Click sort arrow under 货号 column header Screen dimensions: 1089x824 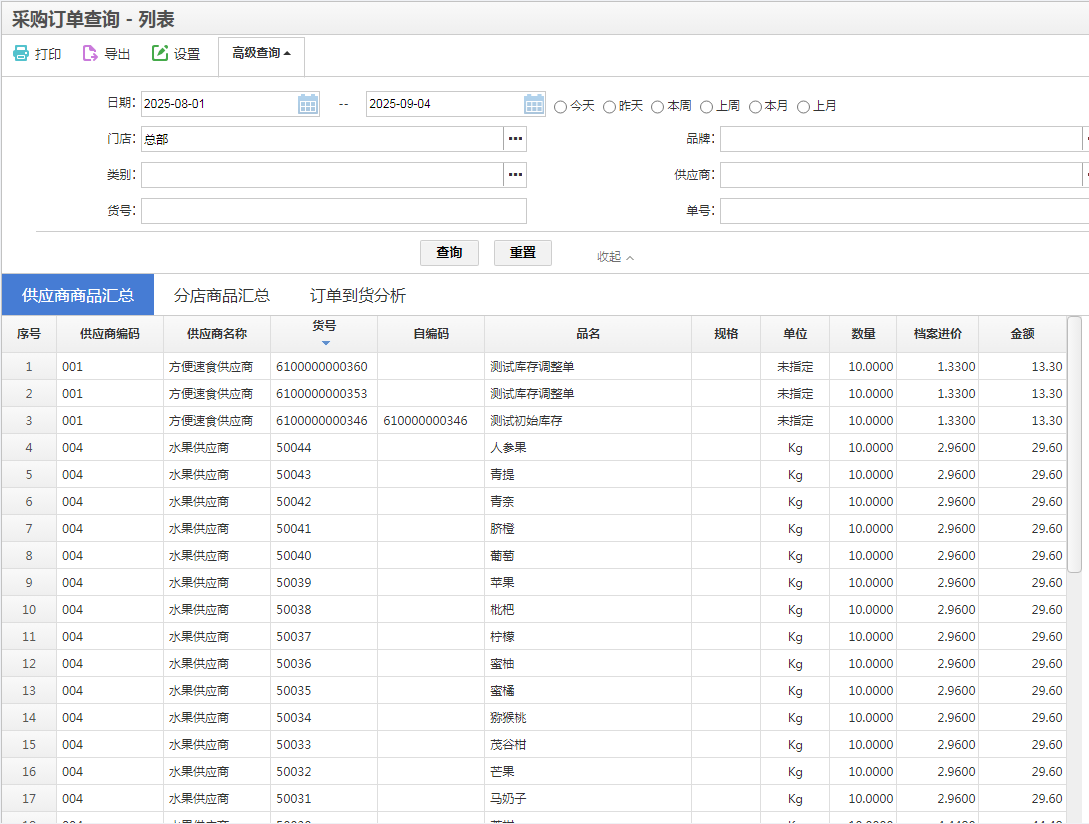click(x=324, y=343)
